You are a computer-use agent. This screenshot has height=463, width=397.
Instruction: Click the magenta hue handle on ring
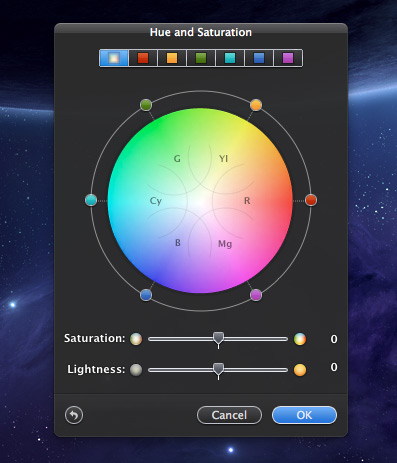point(256,295)
